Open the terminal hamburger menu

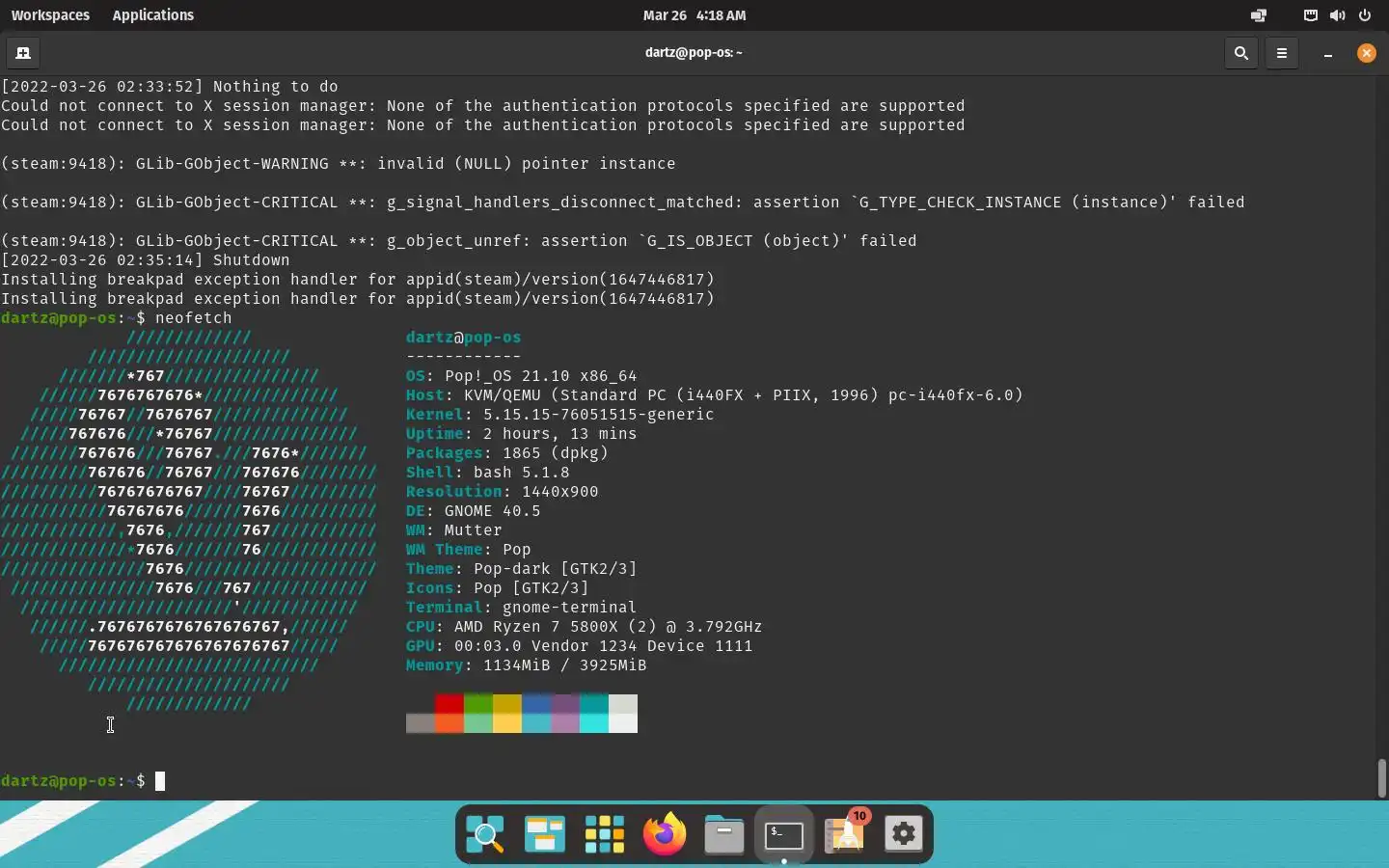(x=1282, y=53)
